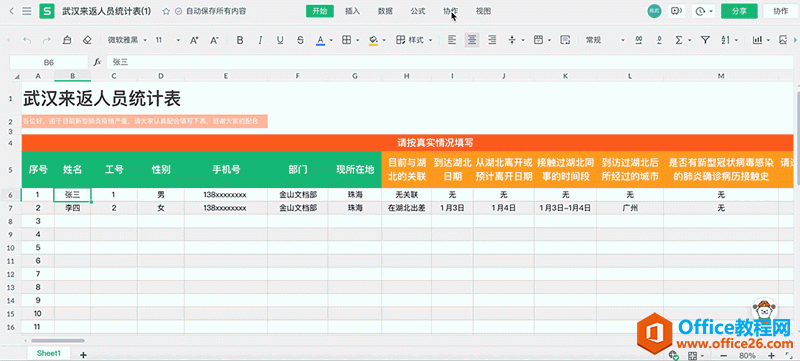Expand the 常规 number format dropdown
The image size is (800, 361).
pos(605,40)
